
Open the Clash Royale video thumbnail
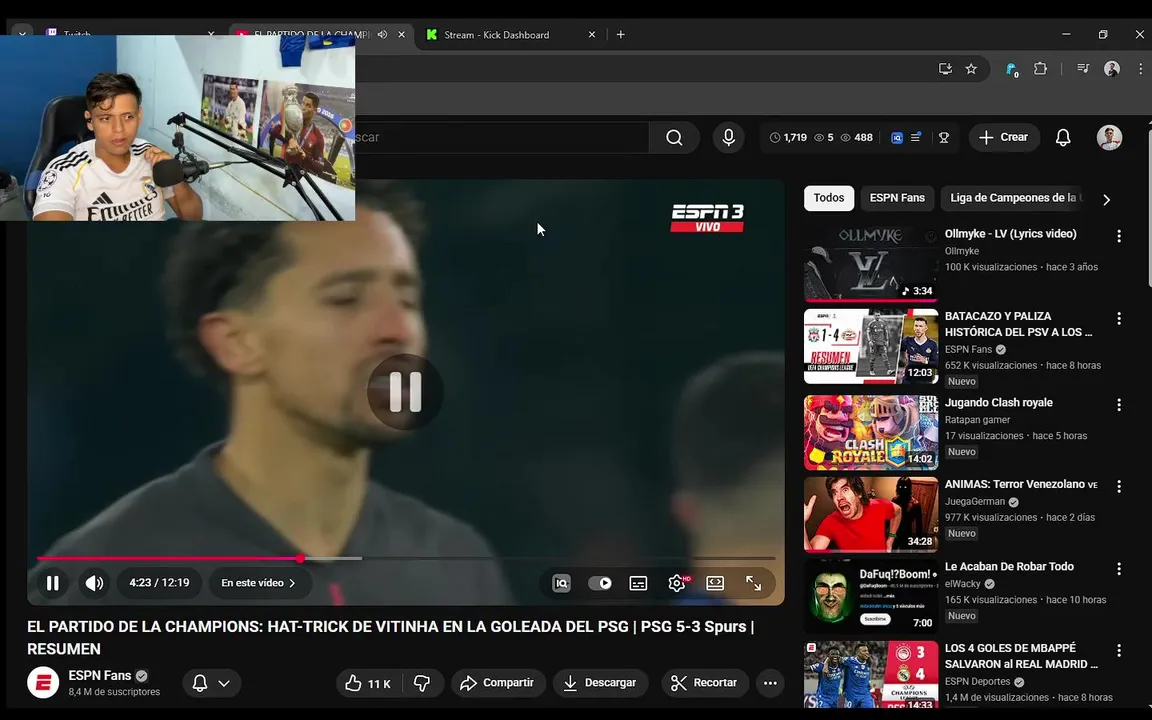tap(871, 433)
